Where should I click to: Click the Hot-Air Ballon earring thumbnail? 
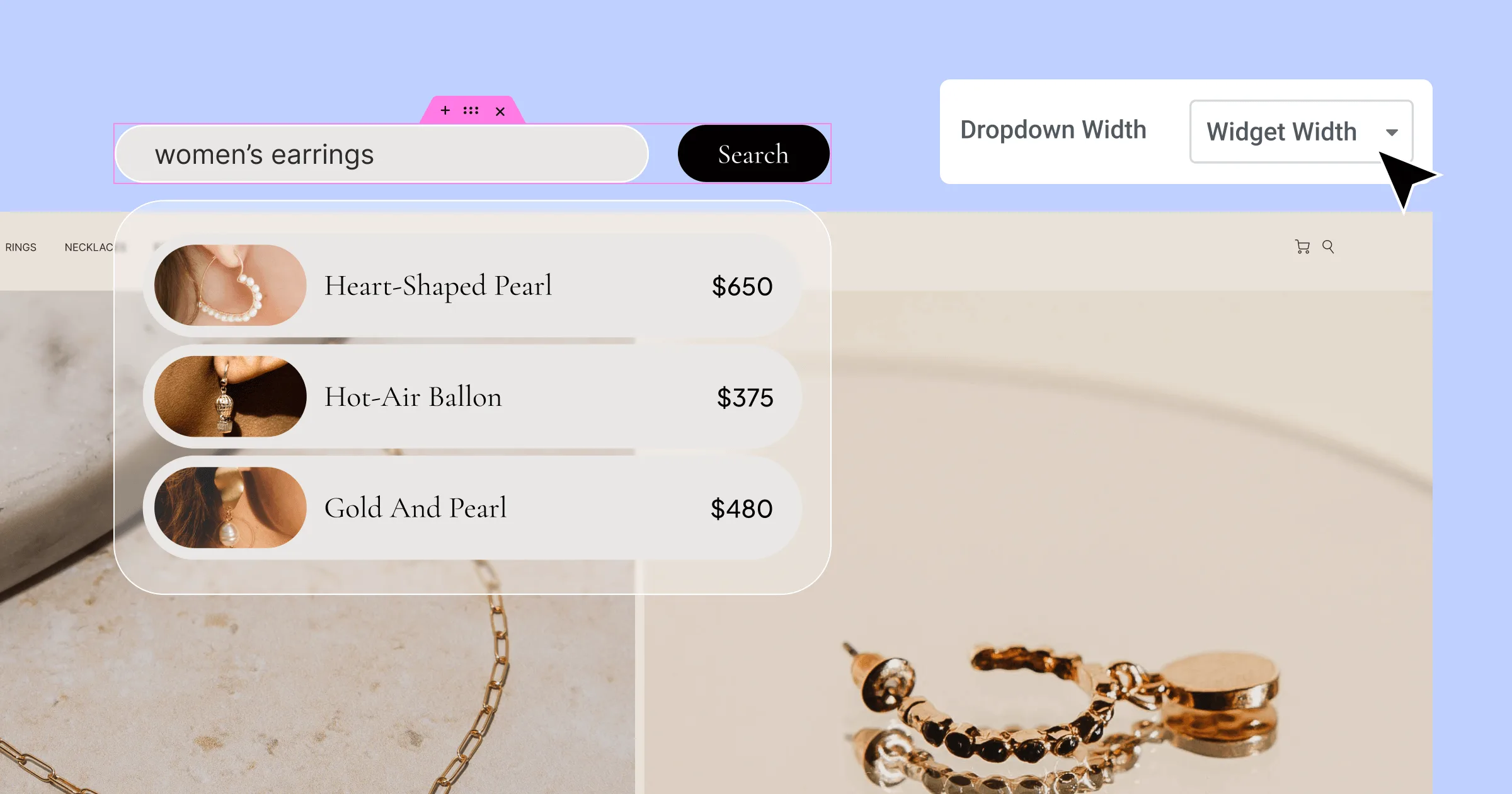point(231,396)
